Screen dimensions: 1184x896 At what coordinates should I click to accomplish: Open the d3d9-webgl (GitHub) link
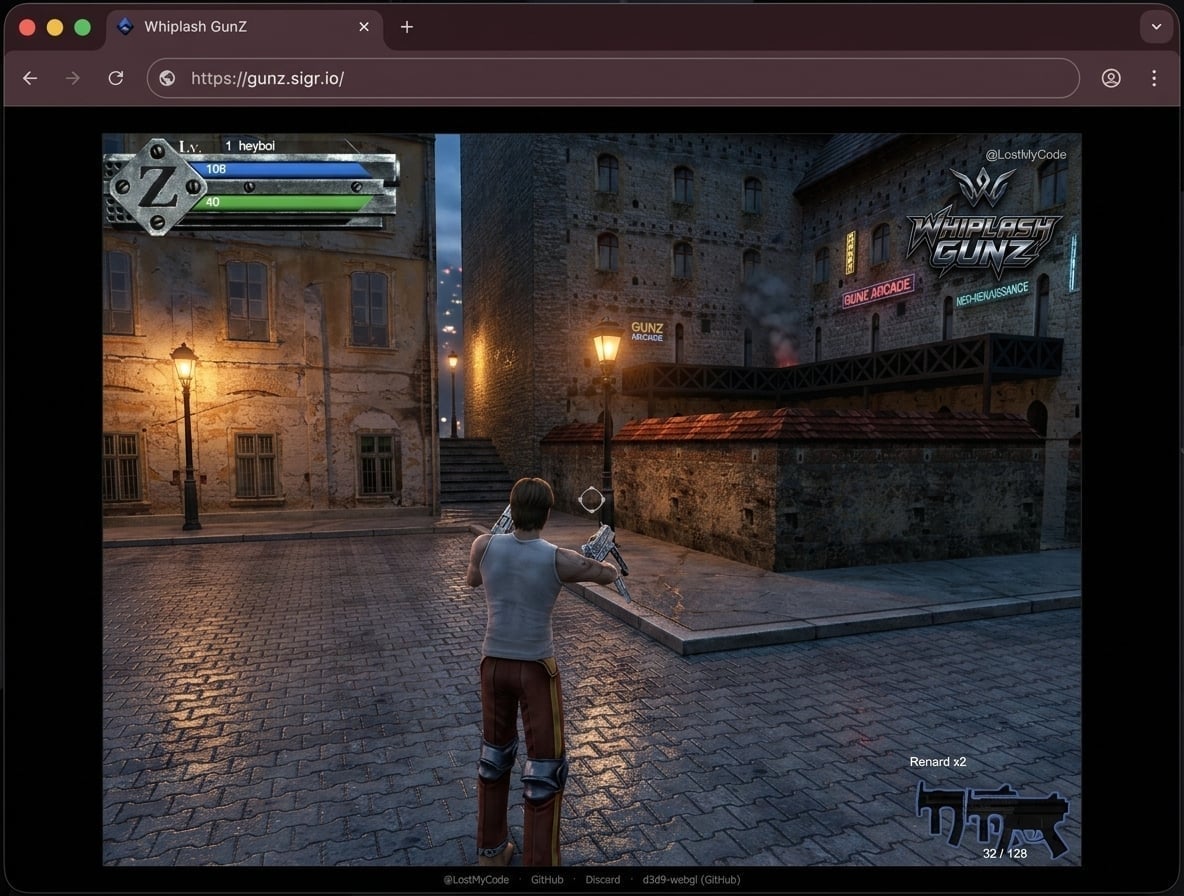coord(691,879)
